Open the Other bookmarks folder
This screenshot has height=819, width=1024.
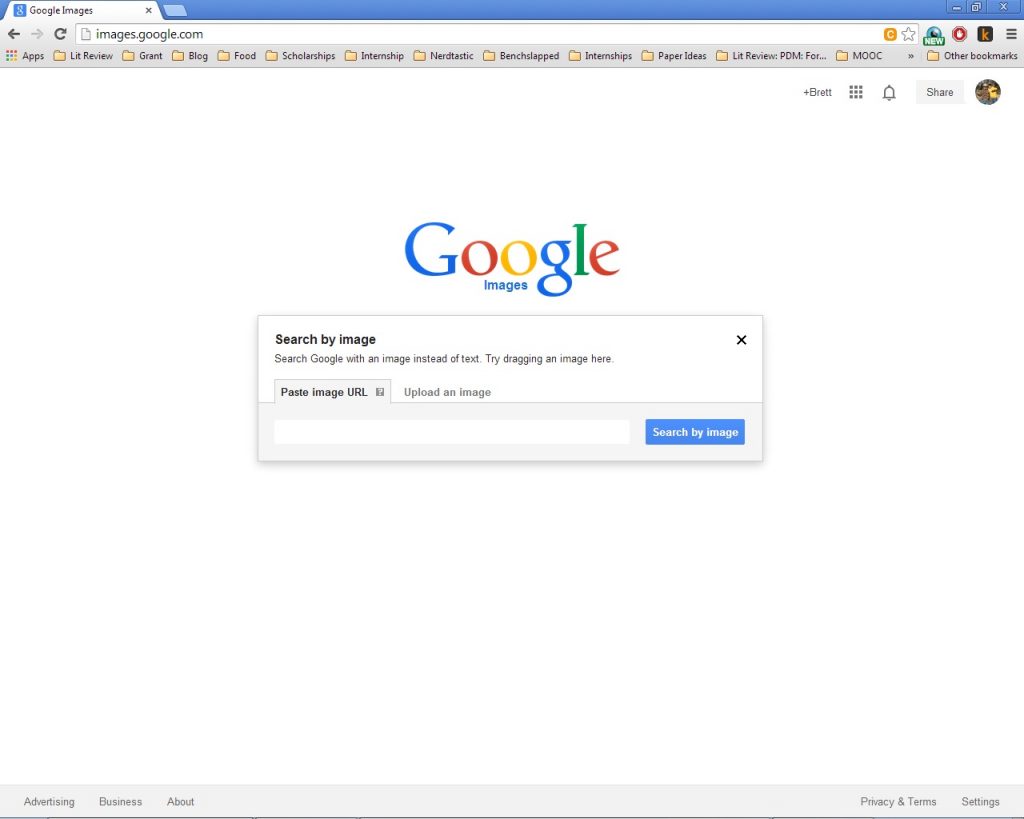click(x=971, y=56)
